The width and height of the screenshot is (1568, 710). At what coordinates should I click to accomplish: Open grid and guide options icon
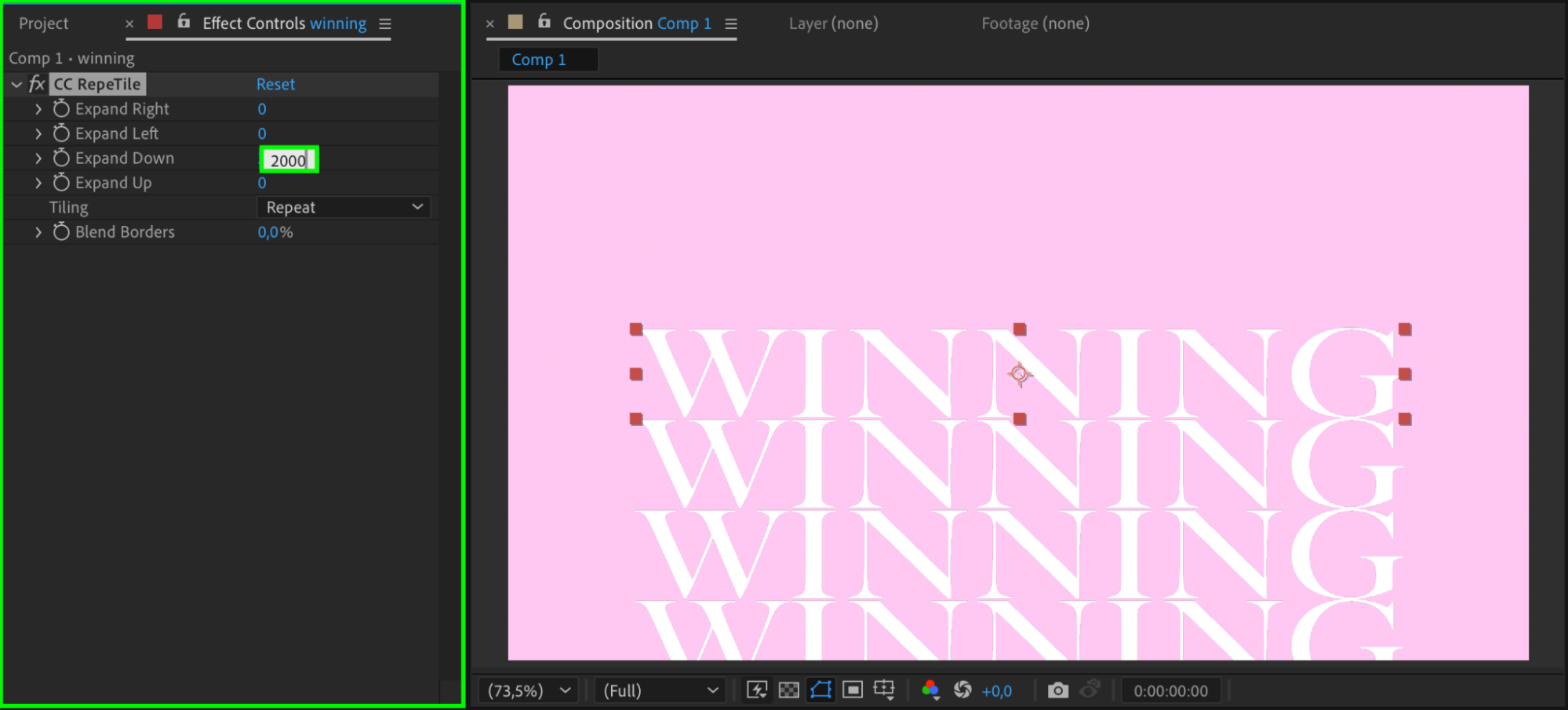tap(885, 690)
